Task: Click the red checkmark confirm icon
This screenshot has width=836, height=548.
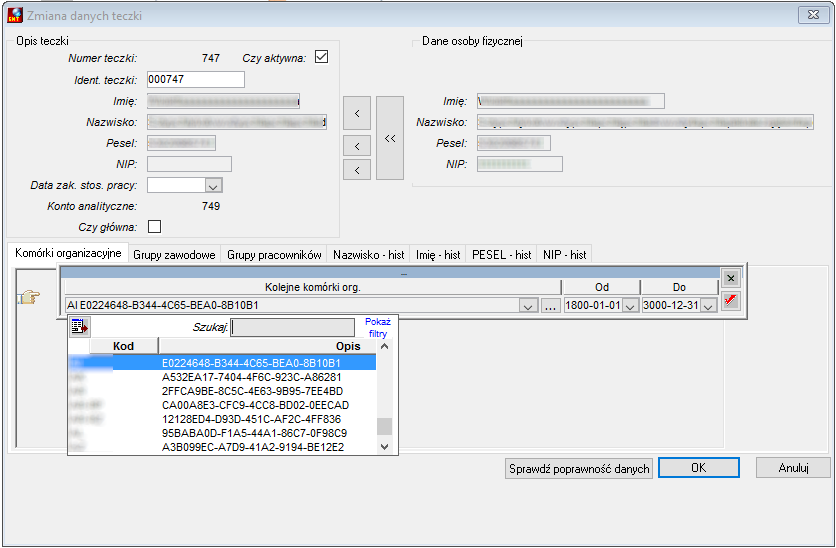Action: pos(730,300)
